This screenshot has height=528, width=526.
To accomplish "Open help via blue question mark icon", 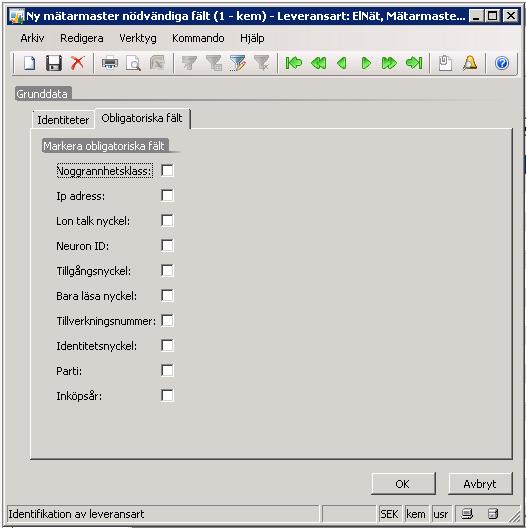I will 502,63.
